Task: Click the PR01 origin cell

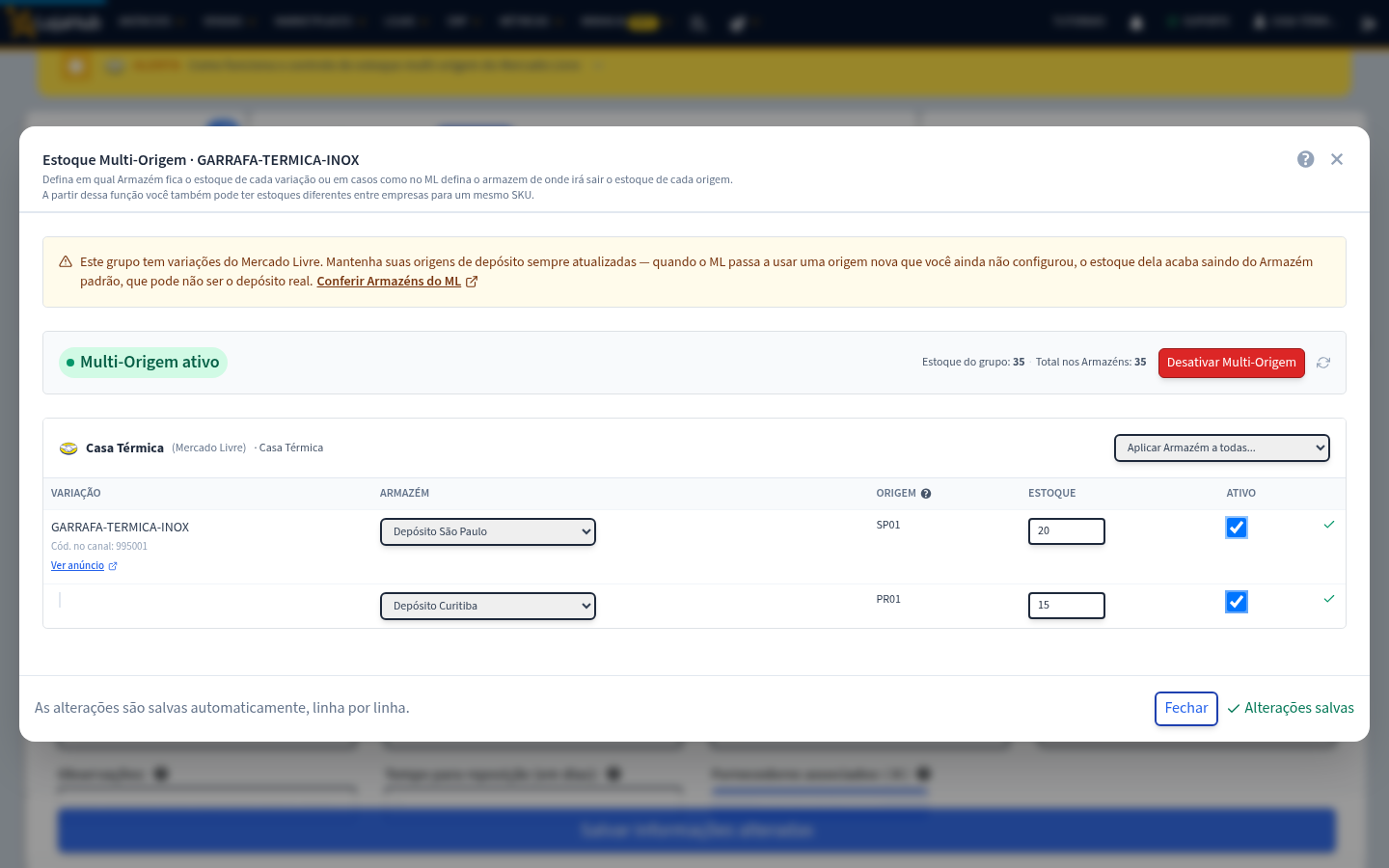Action: coord(888,600)
